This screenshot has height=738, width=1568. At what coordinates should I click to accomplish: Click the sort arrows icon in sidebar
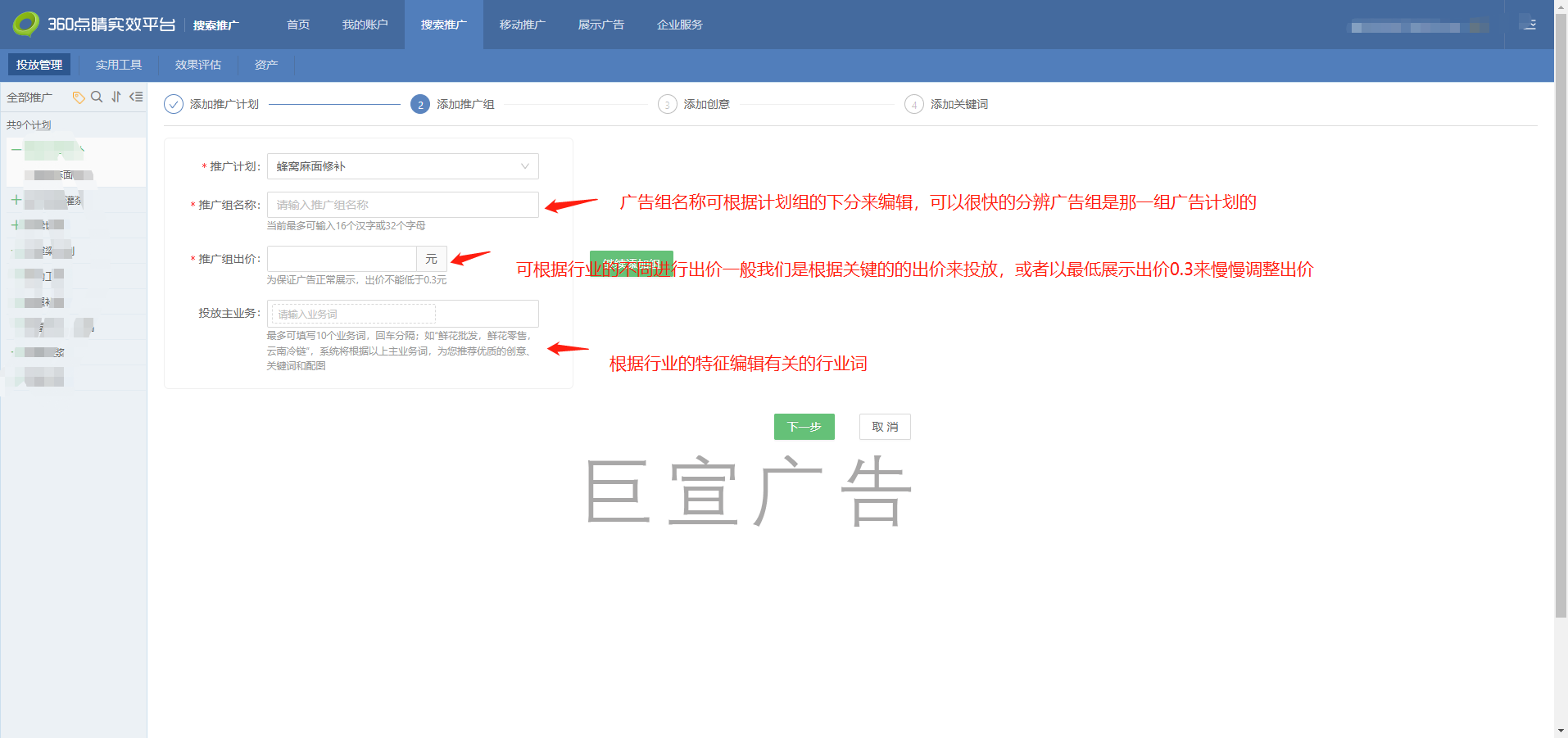(x=116, y=97)
